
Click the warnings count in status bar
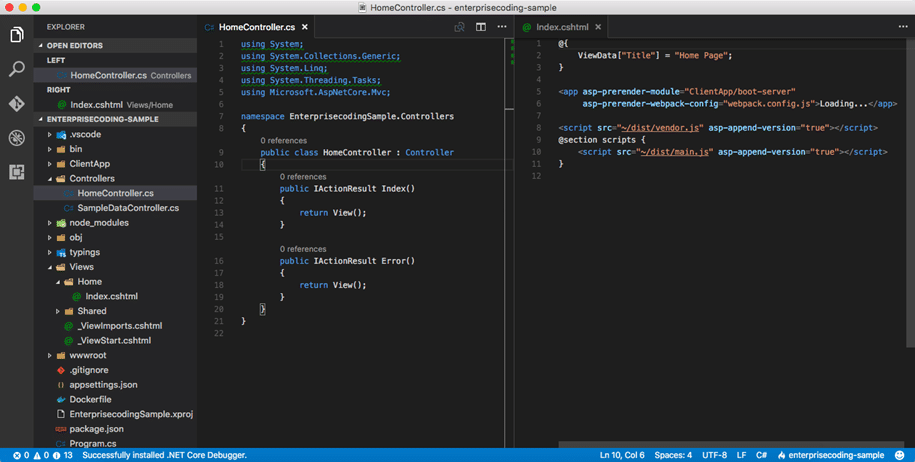coord(40,455)
